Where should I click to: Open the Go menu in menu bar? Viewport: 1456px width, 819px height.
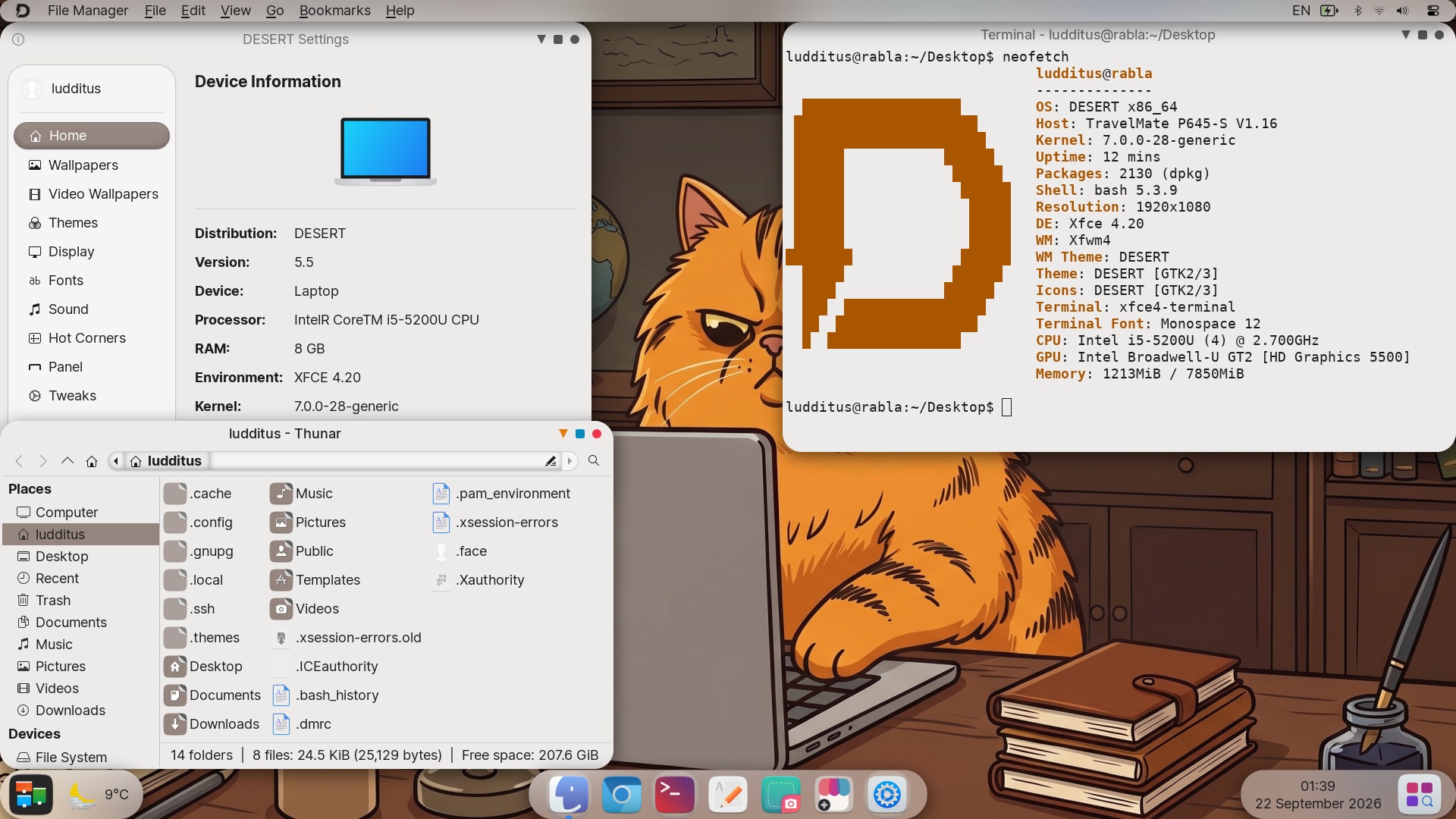point(275,11)
